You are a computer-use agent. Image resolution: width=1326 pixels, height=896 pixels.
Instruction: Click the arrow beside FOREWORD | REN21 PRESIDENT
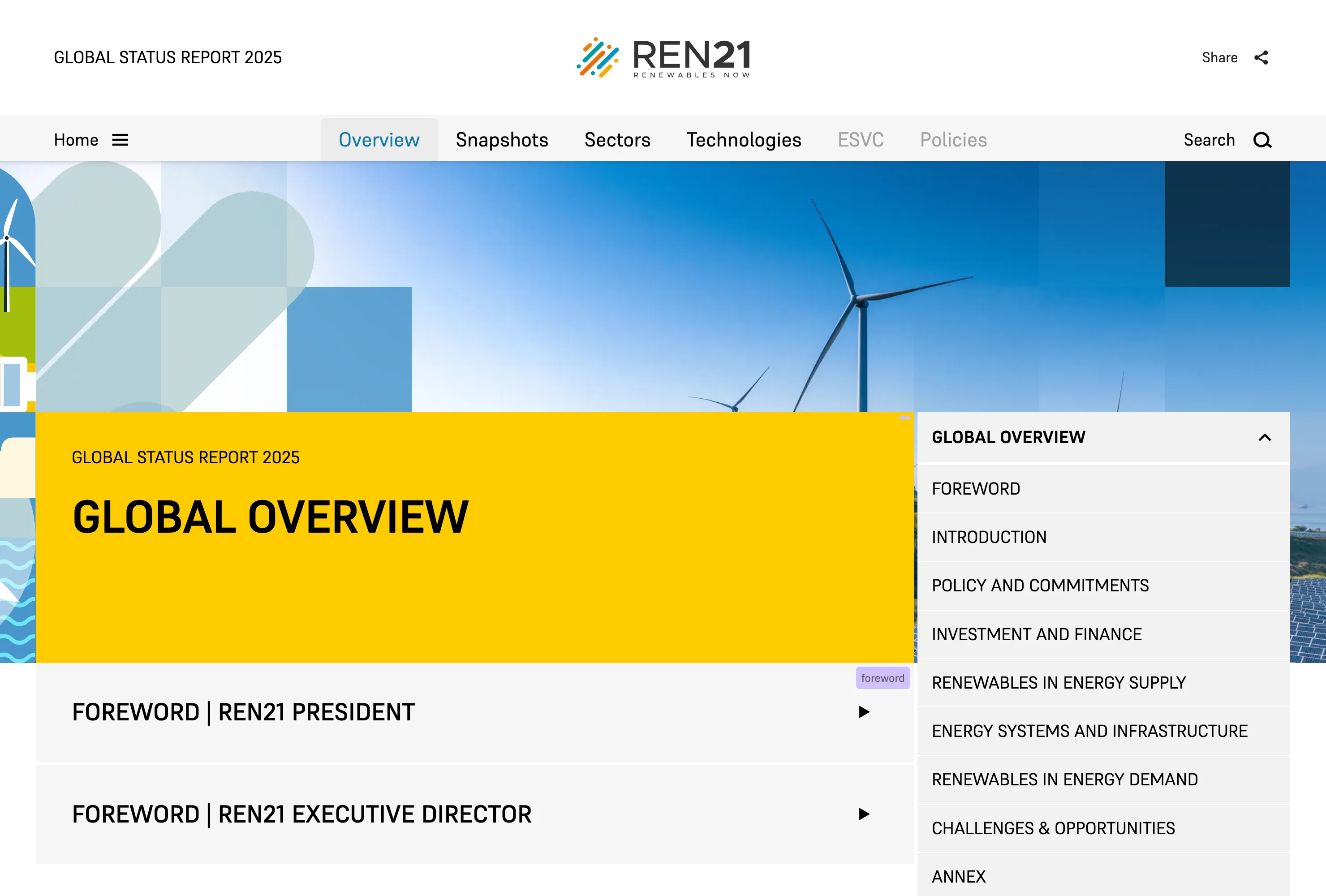coord(865,712)
